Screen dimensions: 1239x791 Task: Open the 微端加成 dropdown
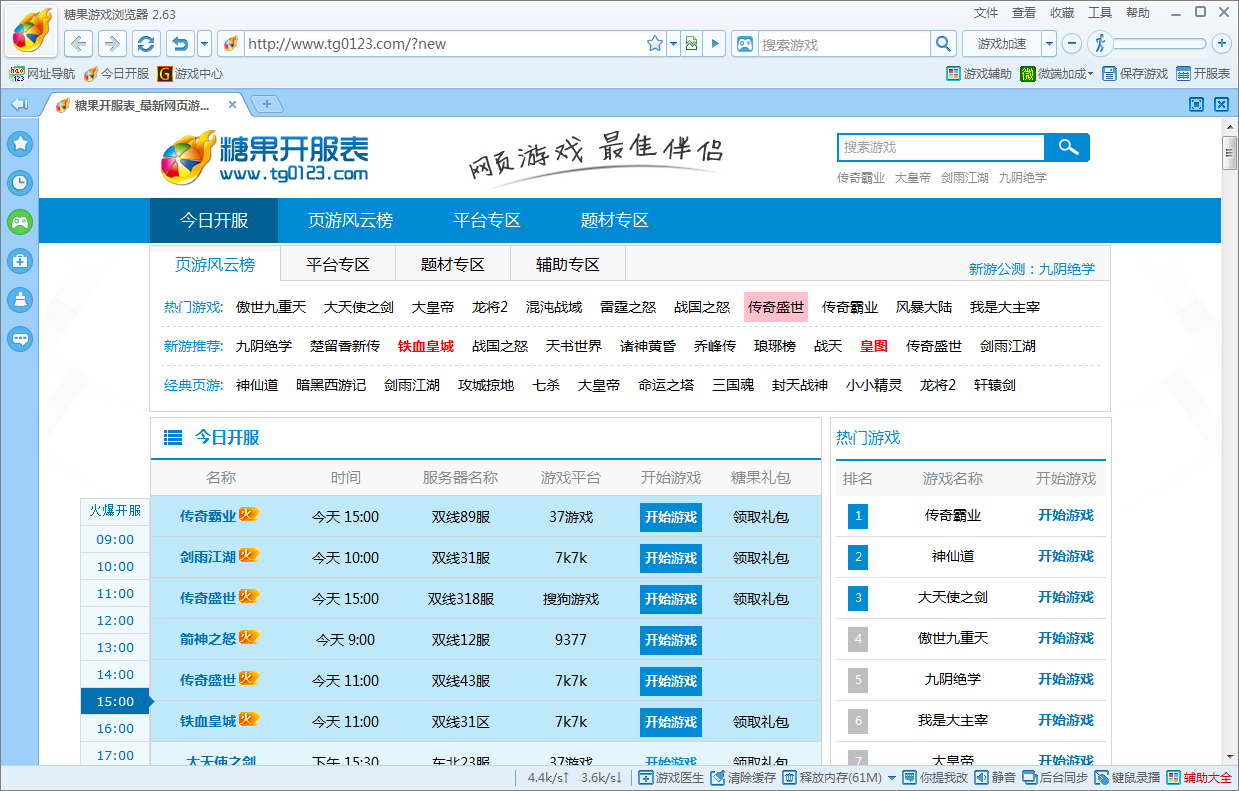1057,74
